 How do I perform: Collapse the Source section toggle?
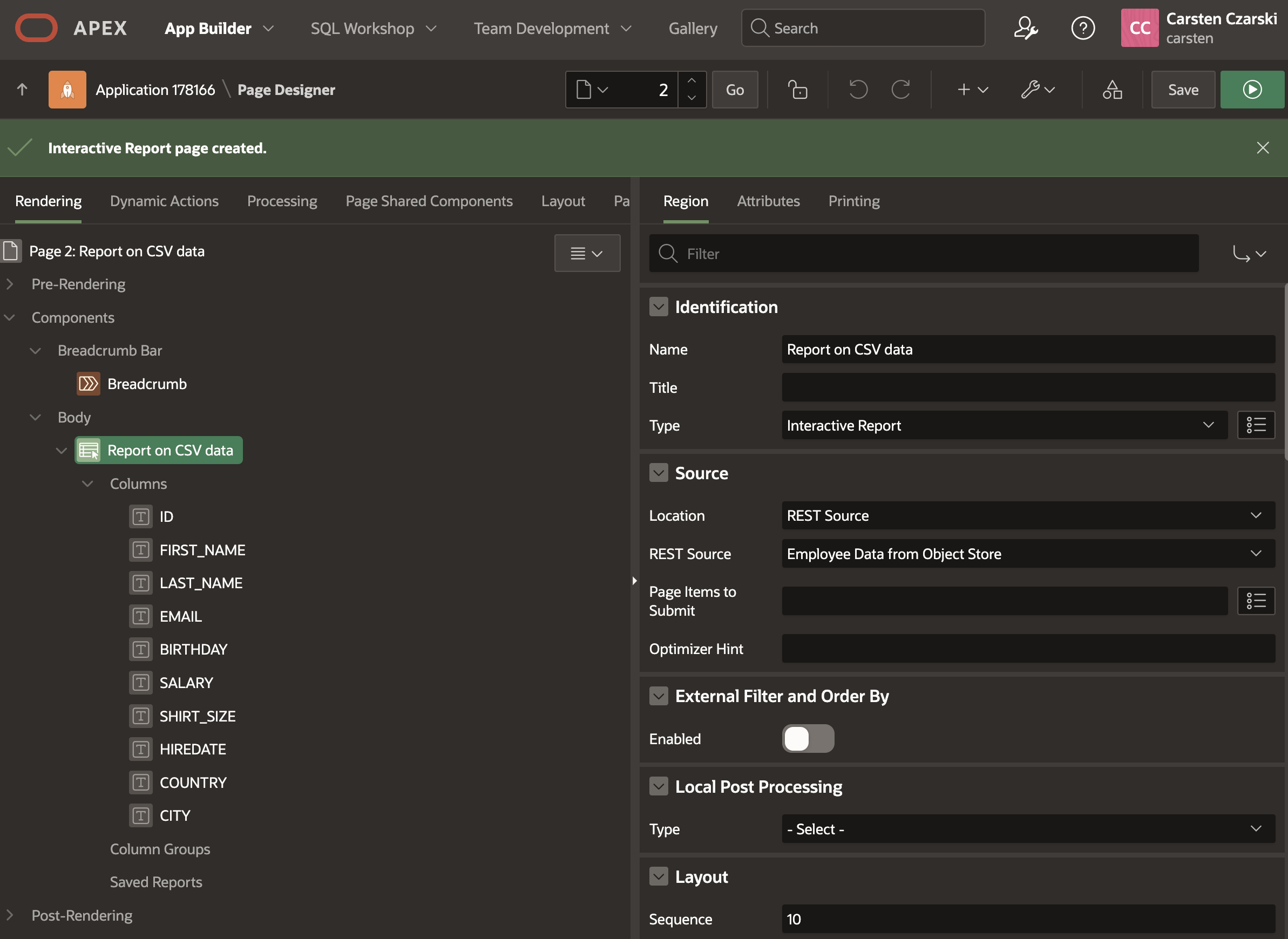click(658, 473)
